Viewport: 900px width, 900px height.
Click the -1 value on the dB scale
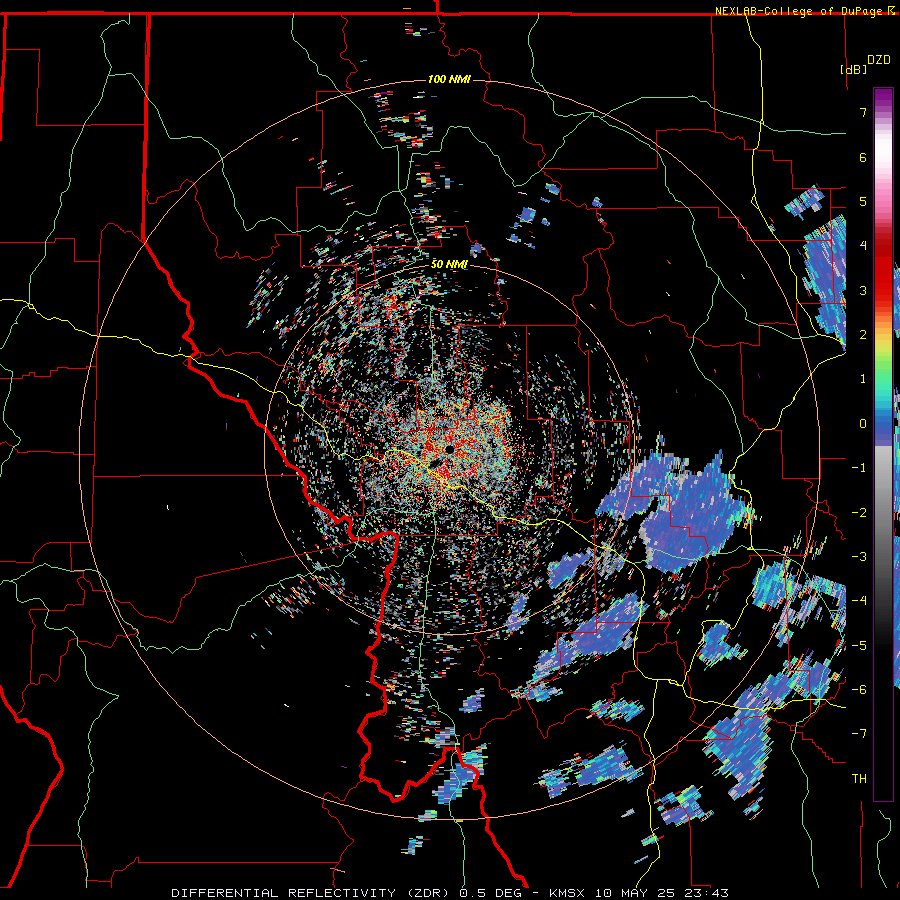coord(859,468)
